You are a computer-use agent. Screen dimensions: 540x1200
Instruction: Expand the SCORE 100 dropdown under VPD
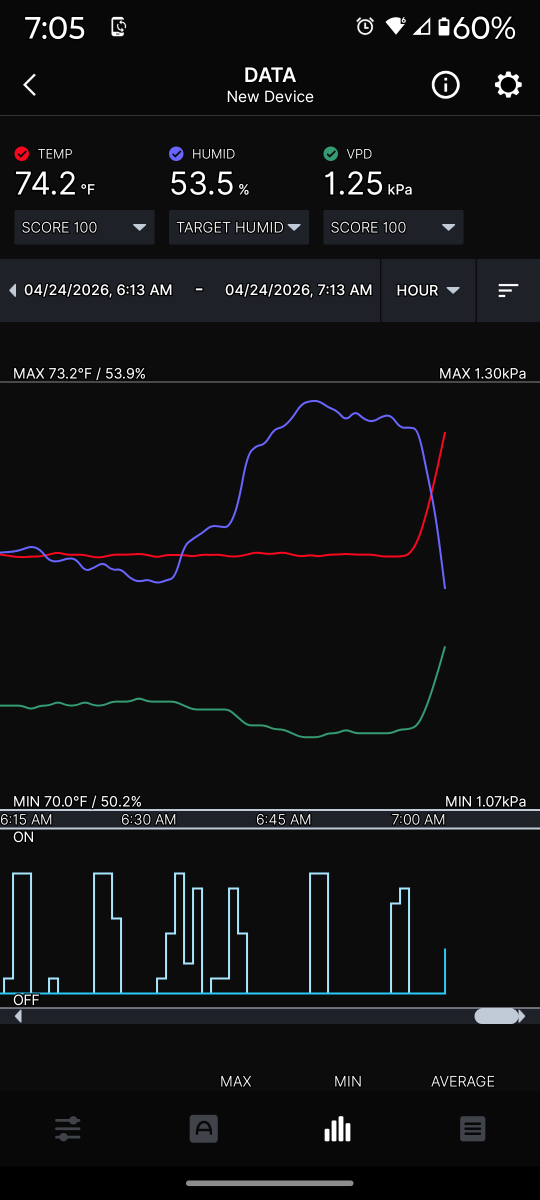coord(393,227)
